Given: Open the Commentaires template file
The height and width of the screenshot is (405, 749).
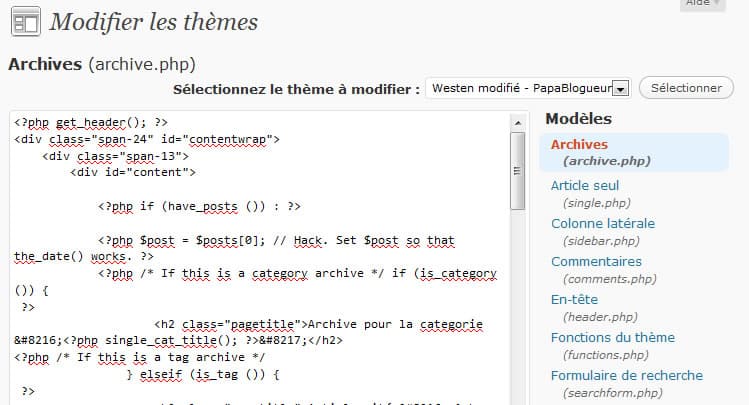Looking at the screenshot, I should click(x=596, y=261).
